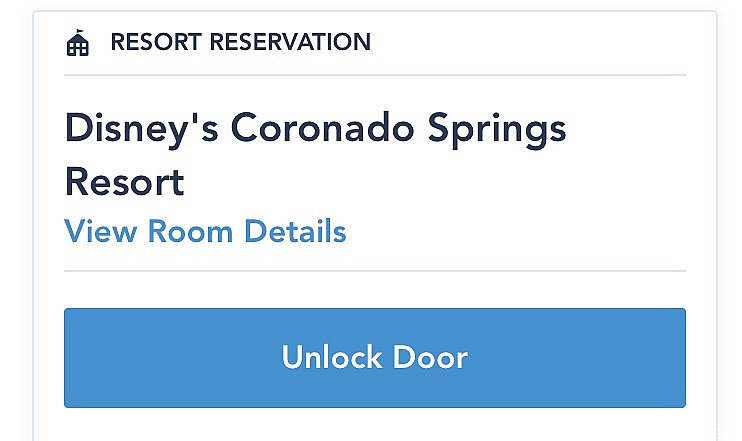
Task: Click Disney's Coronado Springs Resort title
Action: [315, 155]
